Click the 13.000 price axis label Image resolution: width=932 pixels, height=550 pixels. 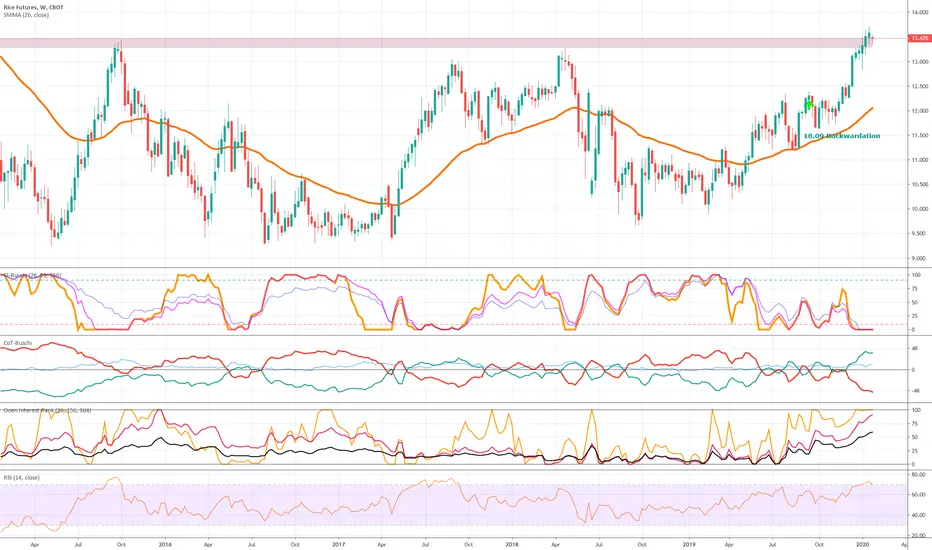coord(920,62)
